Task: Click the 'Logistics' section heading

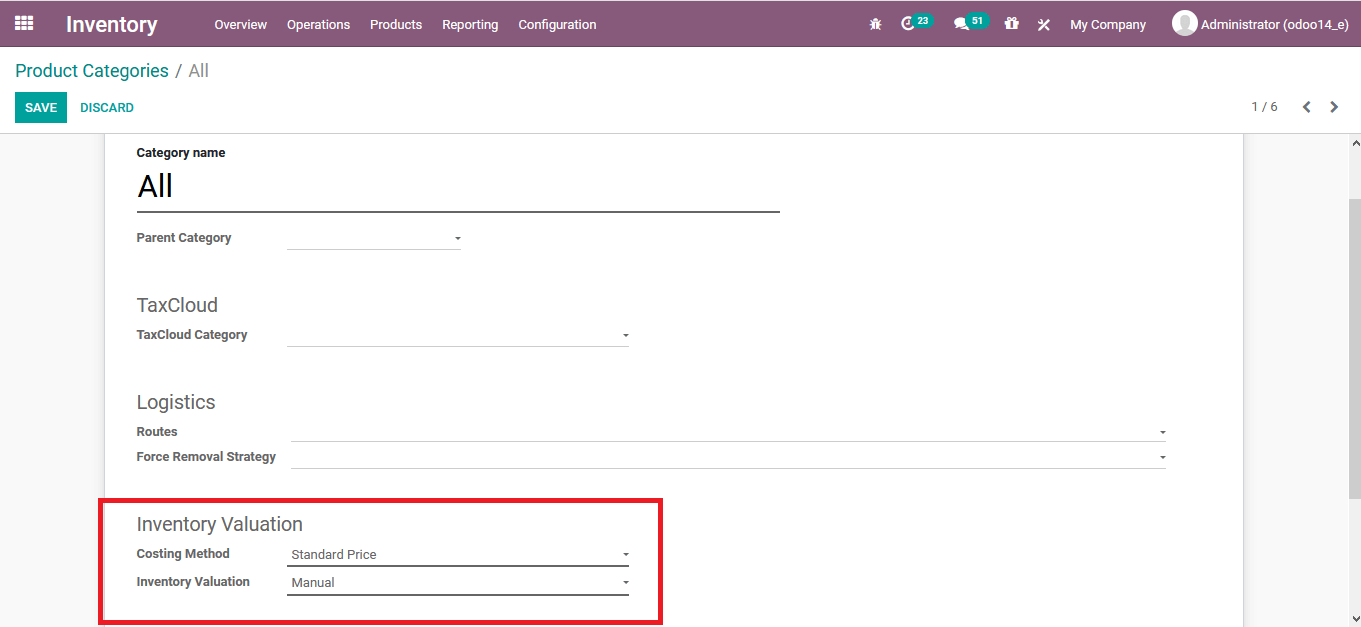Action: [176, 402]
